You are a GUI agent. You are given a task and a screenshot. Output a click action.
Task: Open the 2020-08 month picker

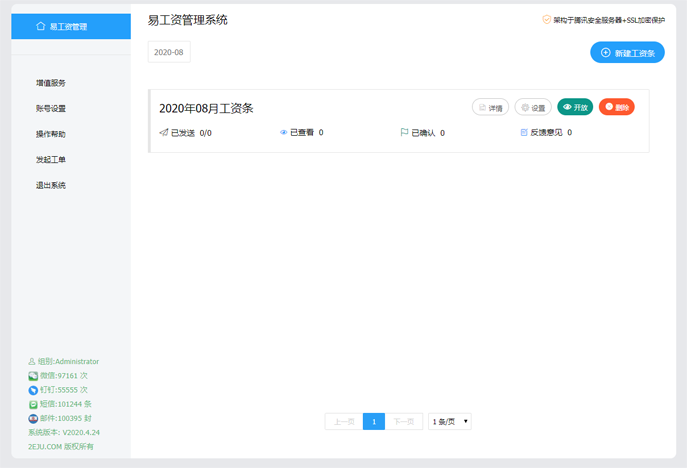[x=169, y=52]
